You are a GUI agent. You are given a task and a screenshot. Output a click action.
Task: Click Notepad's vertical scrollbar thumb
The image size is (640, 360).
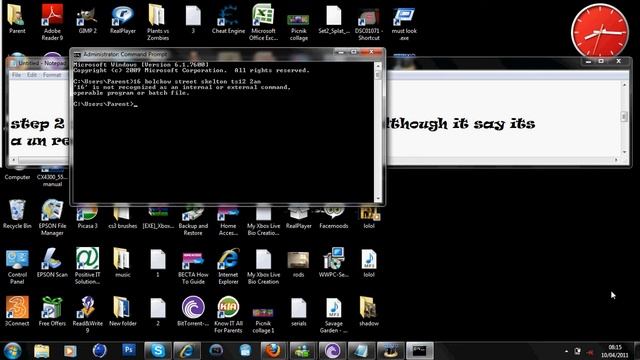(624, 116)
